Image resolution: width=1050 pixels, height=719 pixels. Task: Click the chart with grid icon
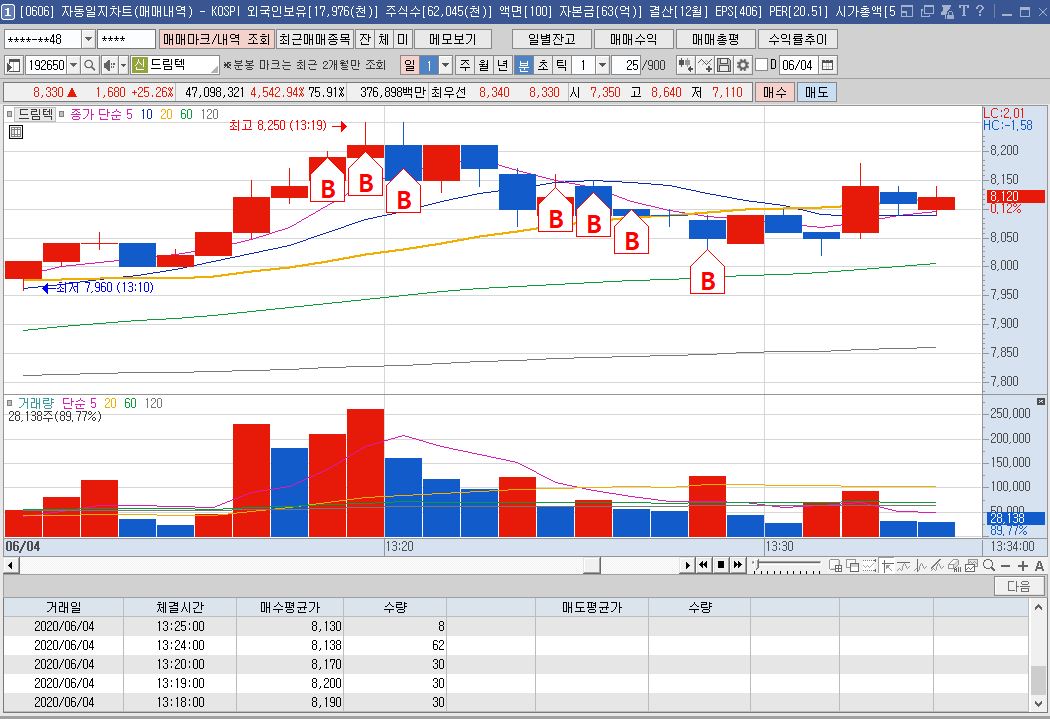(836, 566)
